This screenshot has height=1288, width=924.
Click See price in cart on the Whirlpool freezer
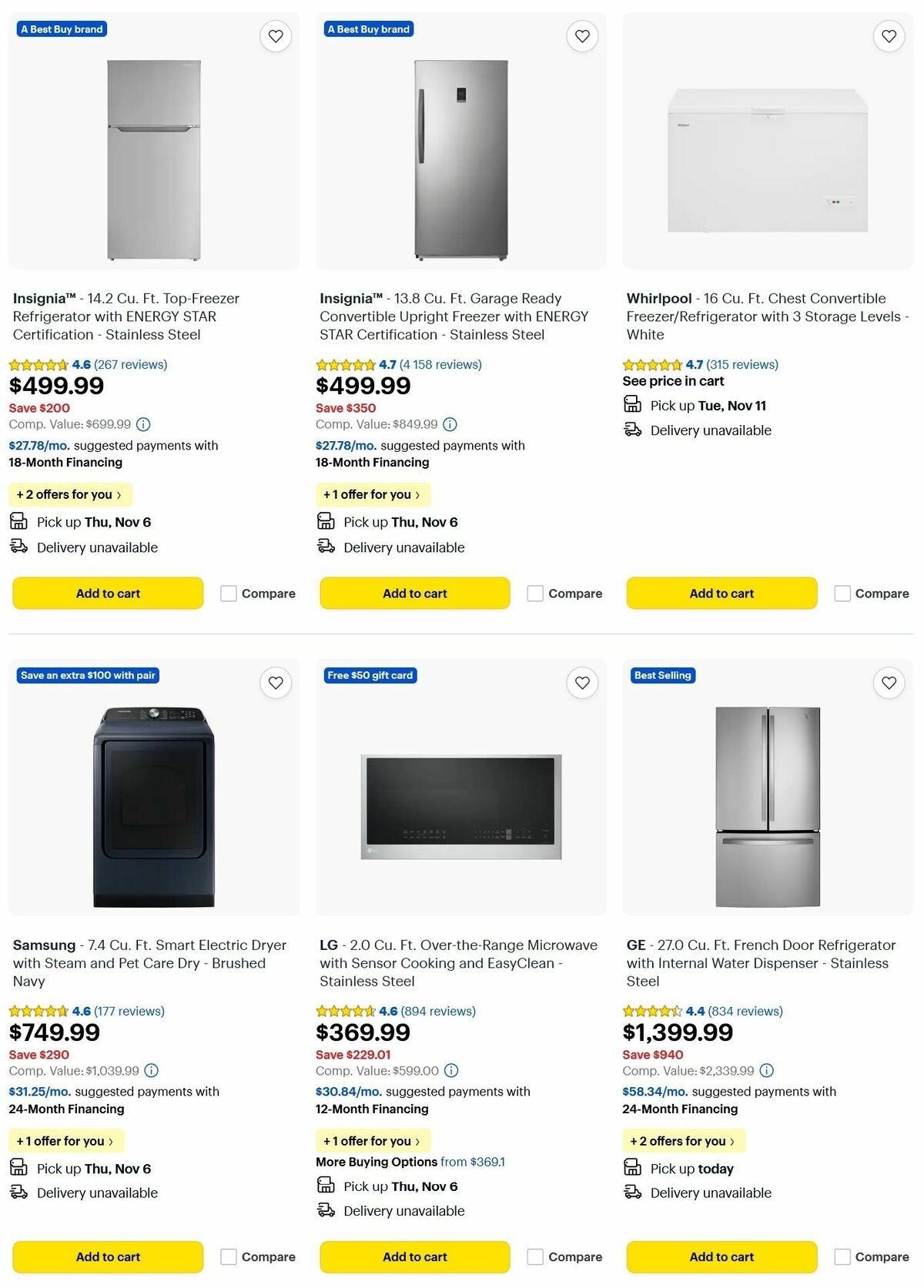(x=674, y=380)
